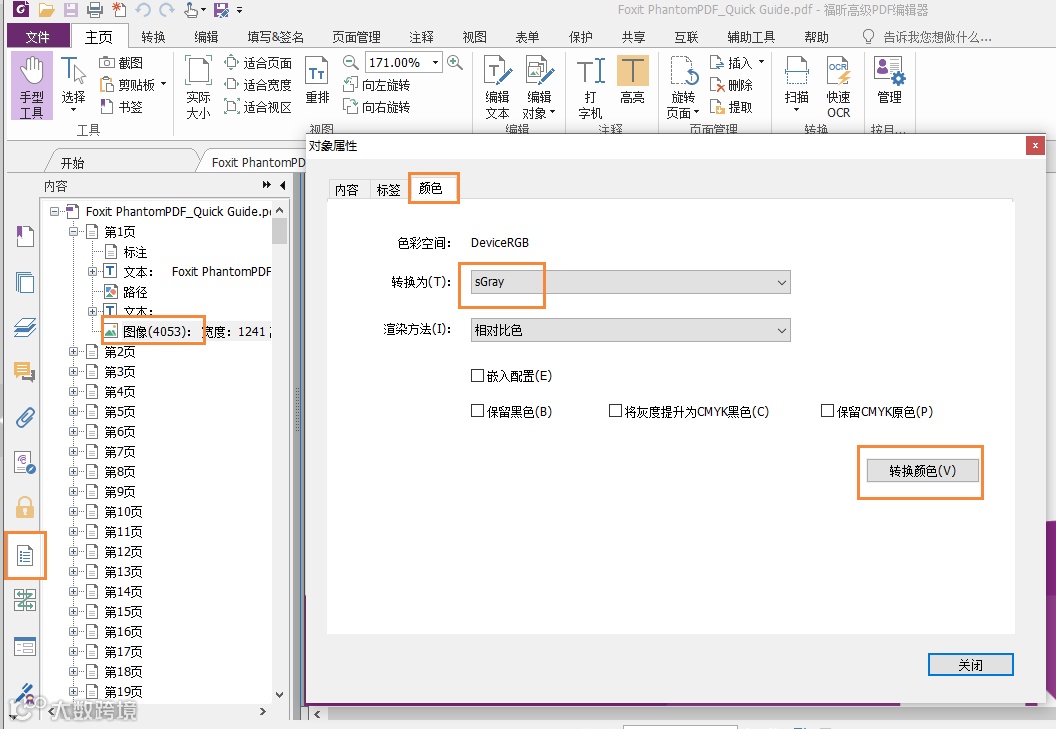Image resolution: width=1056 pixels, height=729 pixels.
Task: Open the Rendering Intent (渲染方法) dropdown
Action: pyautogui.click(x=630, y=330)
